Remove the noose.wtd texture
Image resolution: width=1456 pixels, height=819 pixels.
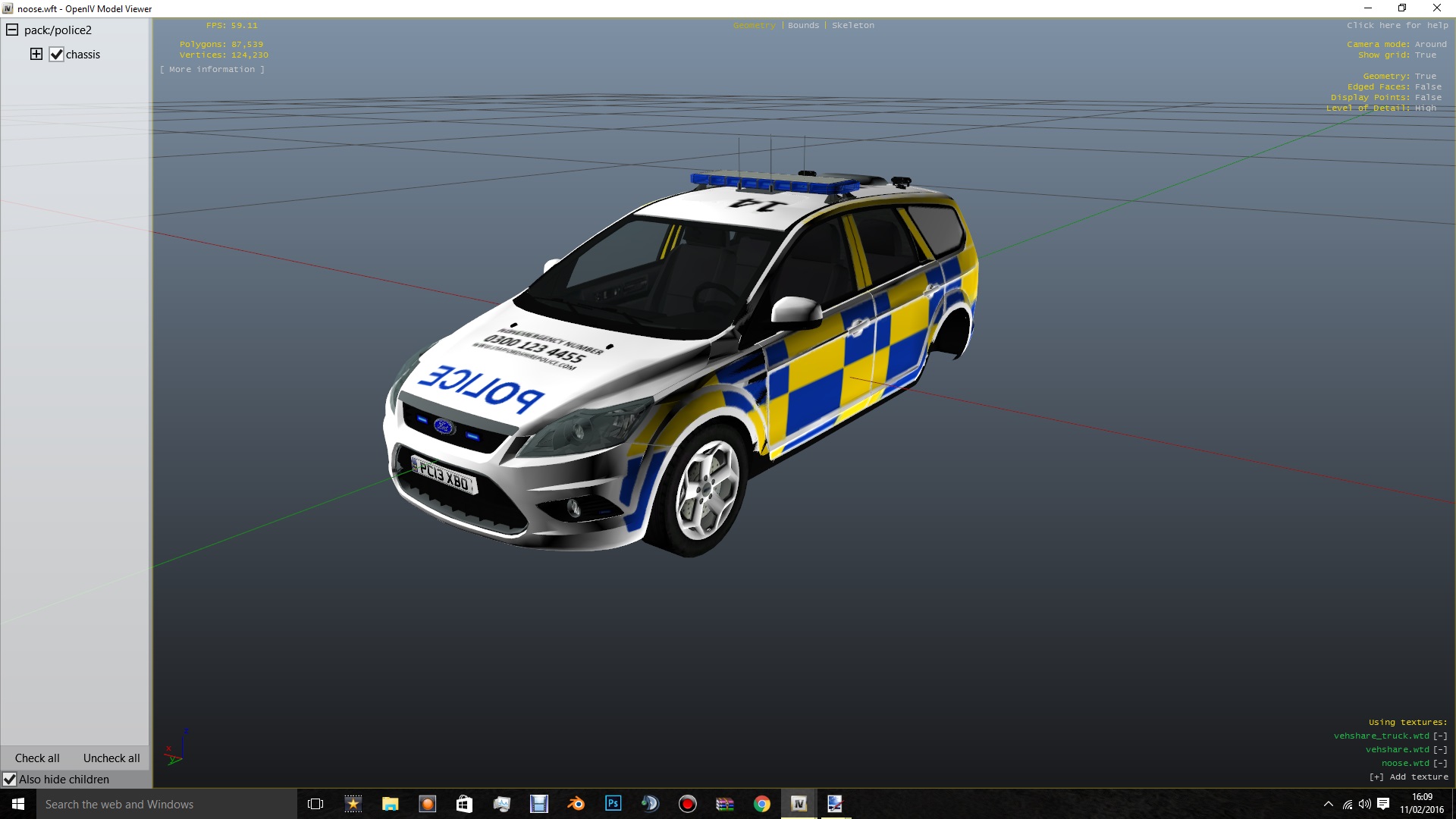[x=1440, y=763]
